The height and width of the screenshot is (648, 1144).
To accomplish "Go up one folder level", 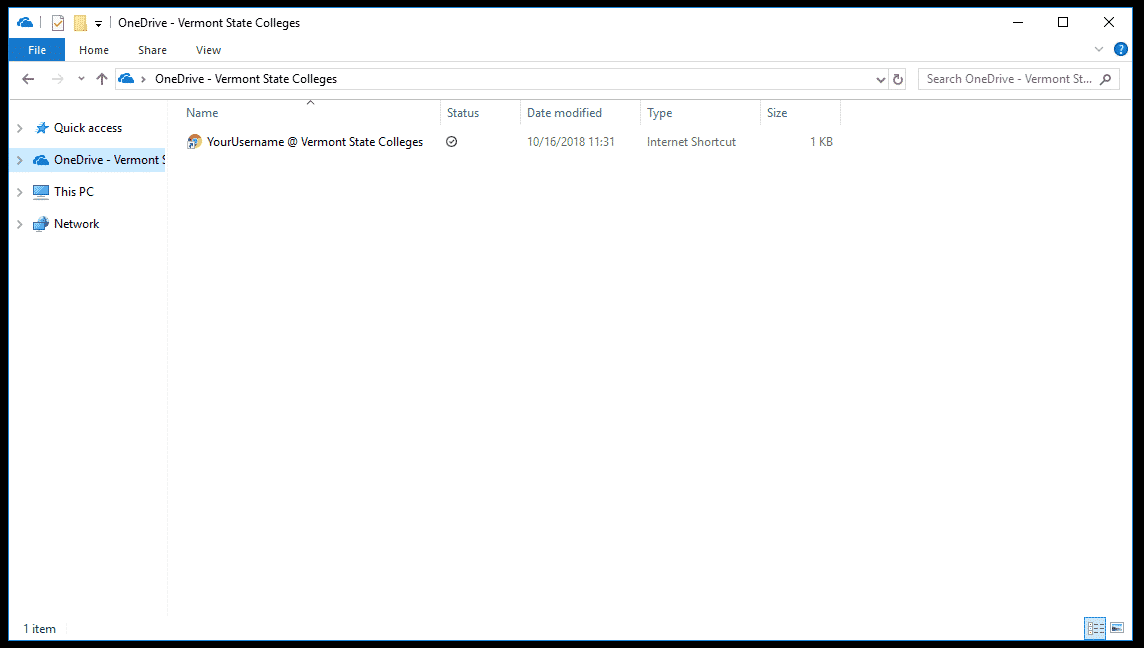I will (x=101, y=79).
